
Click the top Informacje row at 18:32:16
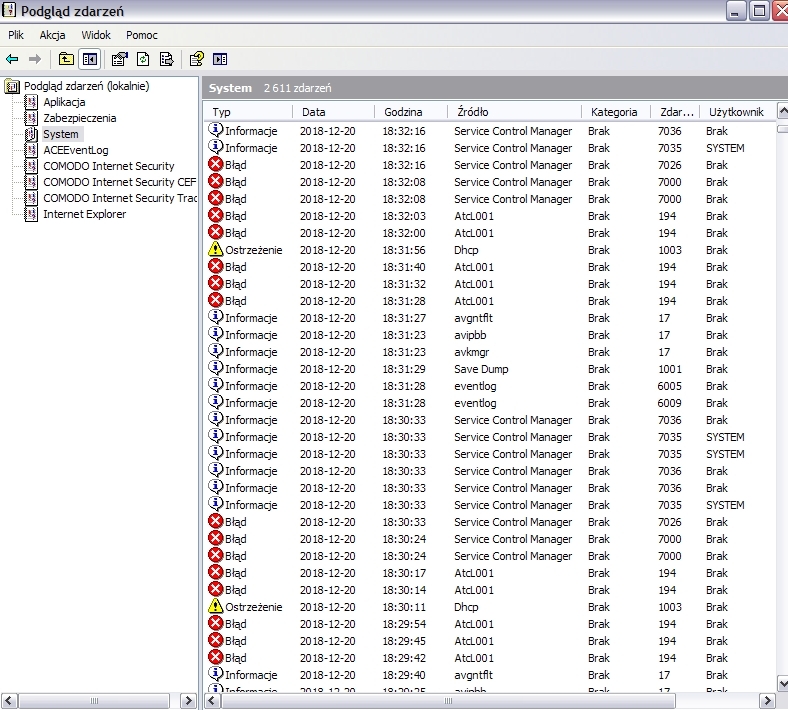(x=490, y=131)
